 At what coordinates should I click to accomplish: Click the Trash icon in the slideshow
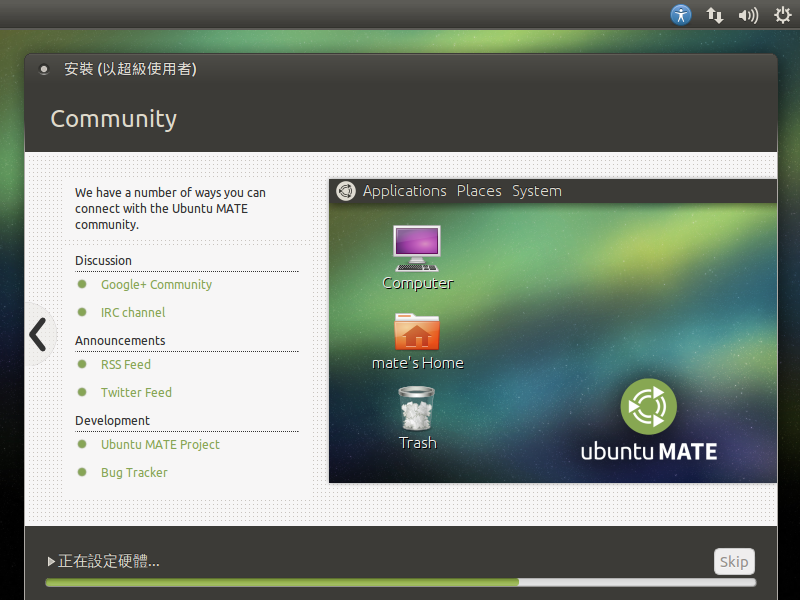417,409
